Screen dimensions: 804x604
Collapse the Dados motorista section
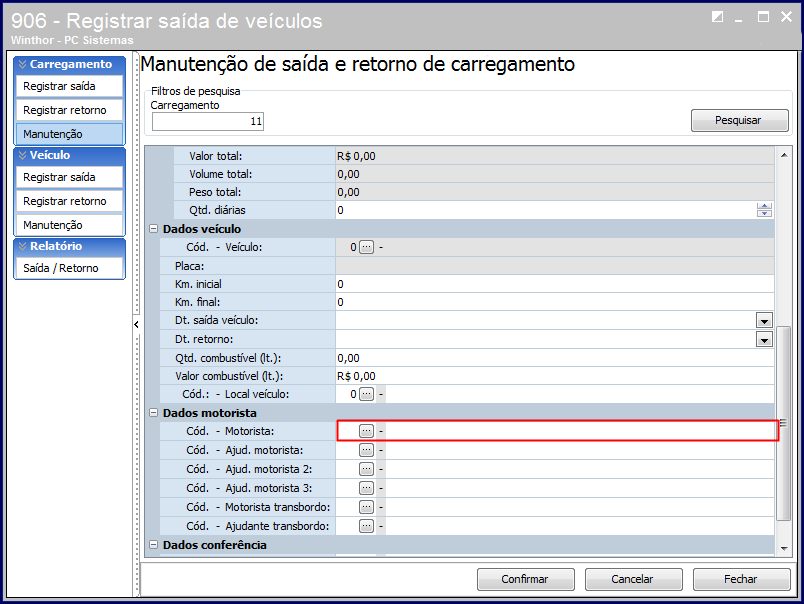pos(153,413)
